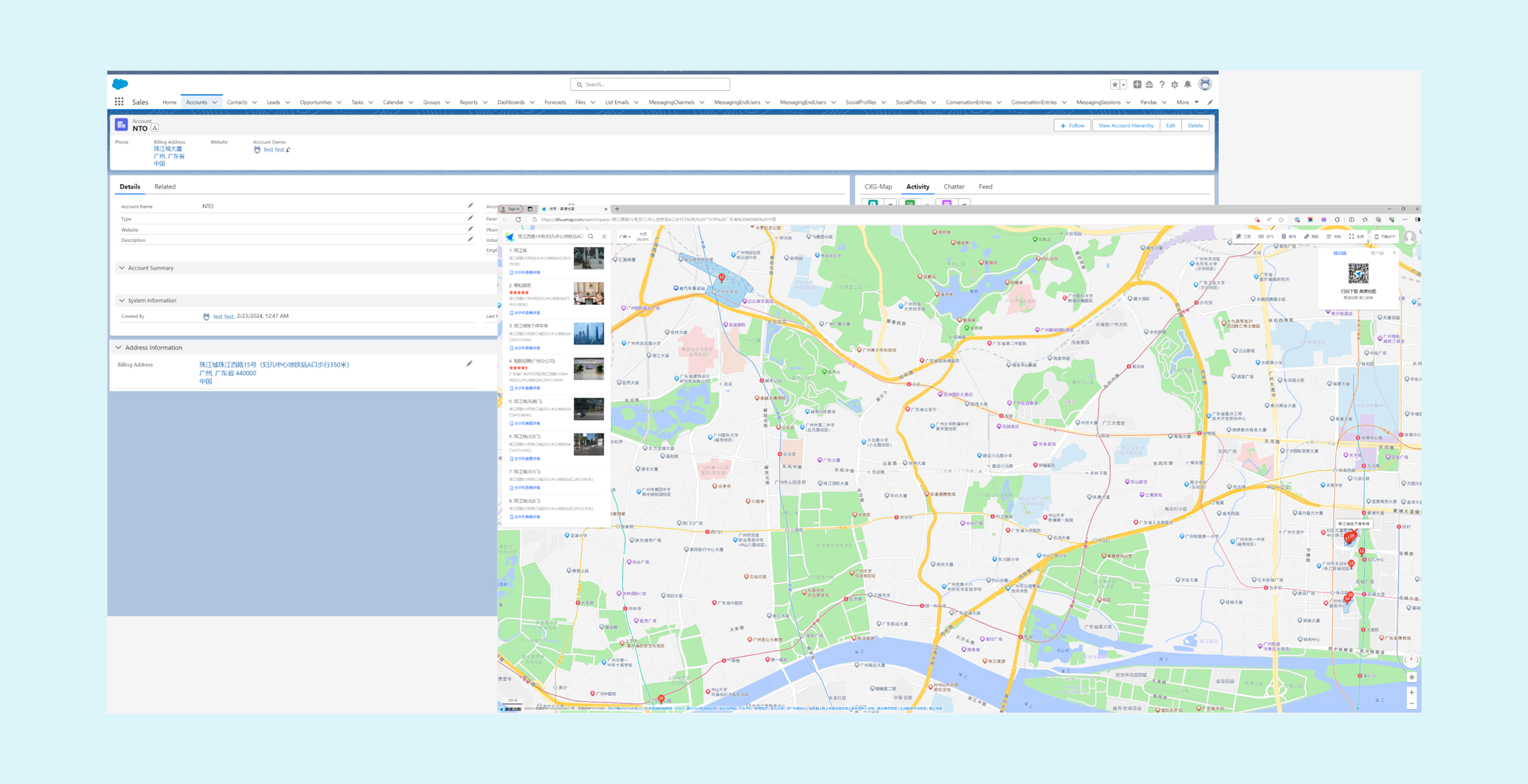Collapse the System Information section
The image size is (1528, 784).
tap(122, 300)
